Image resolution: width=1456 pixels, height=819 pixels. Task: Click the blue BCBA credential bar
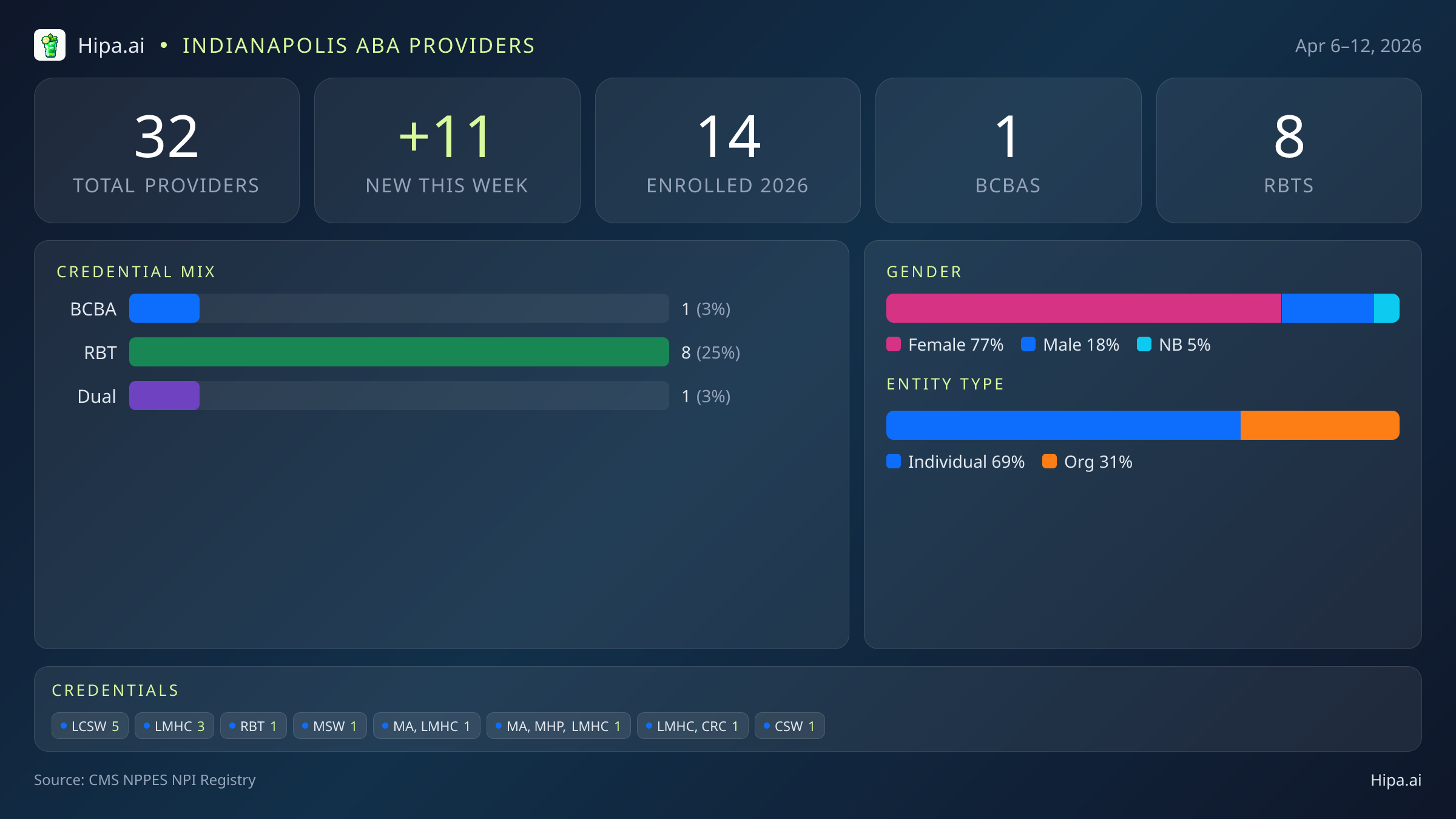point(164,308)
